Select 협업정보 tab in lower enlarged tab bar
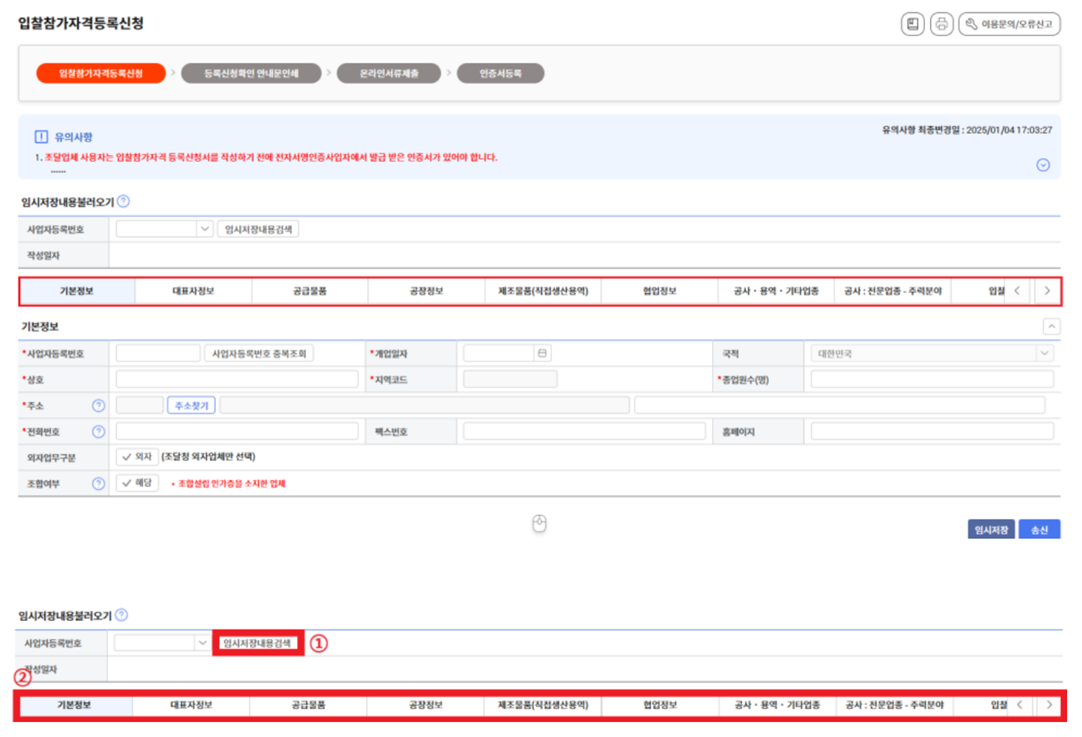The height and width of the screenshot is (737, 1082). [660, 705]
